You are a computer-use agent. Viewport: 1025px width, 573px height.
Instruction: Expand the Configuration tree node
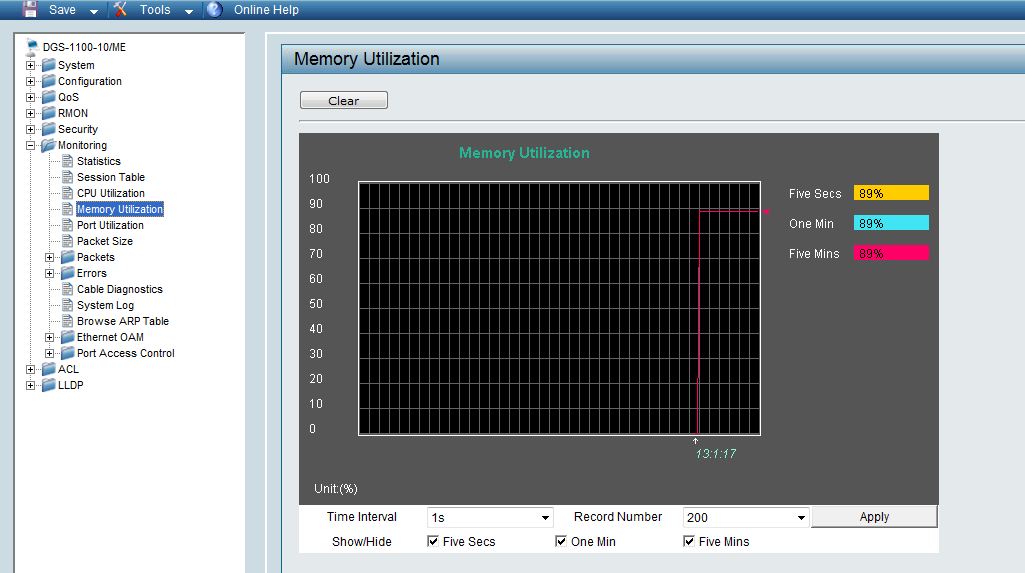coord(30,81)
